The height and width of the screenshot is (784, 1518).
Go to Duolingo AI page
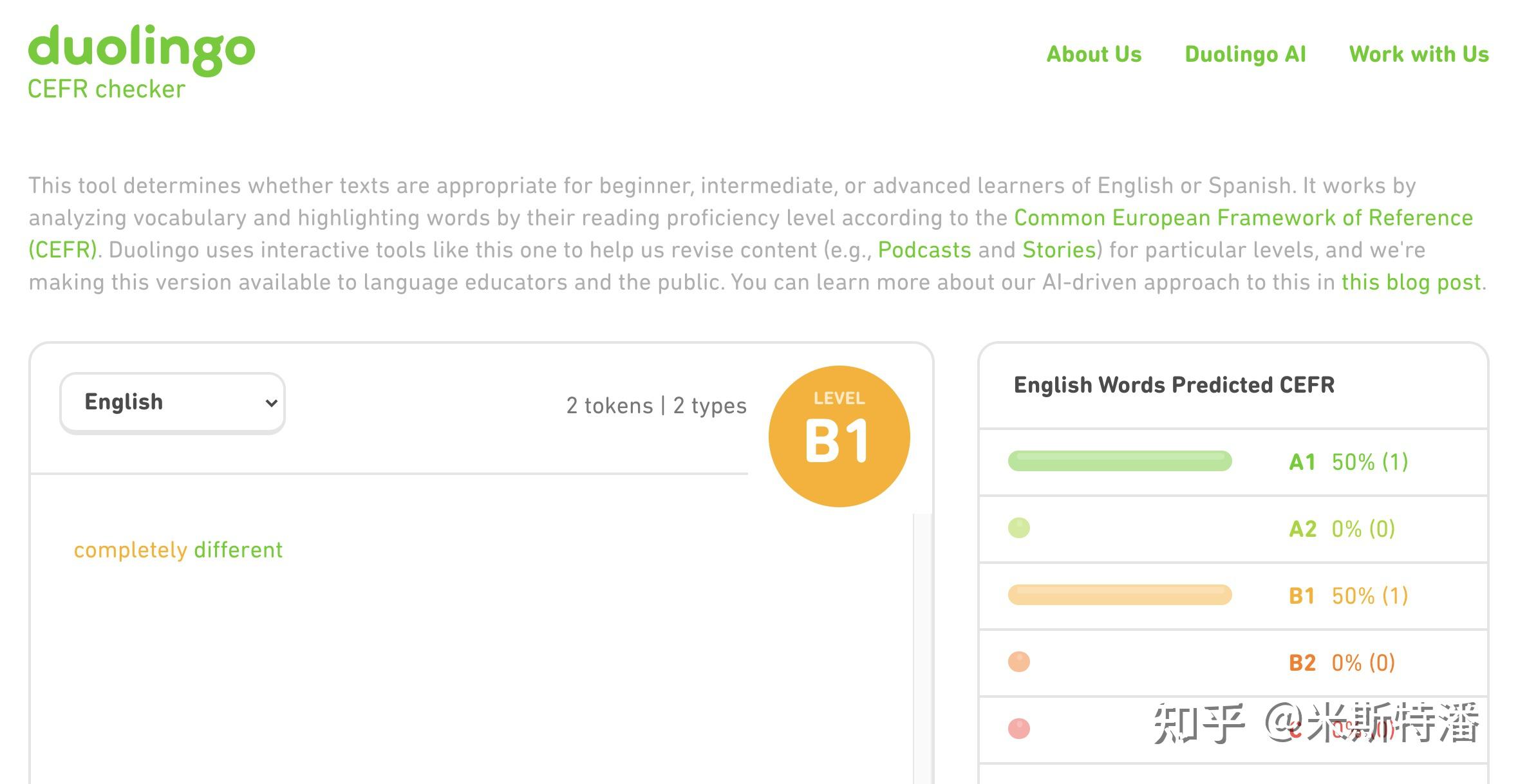click(1245, 54)
